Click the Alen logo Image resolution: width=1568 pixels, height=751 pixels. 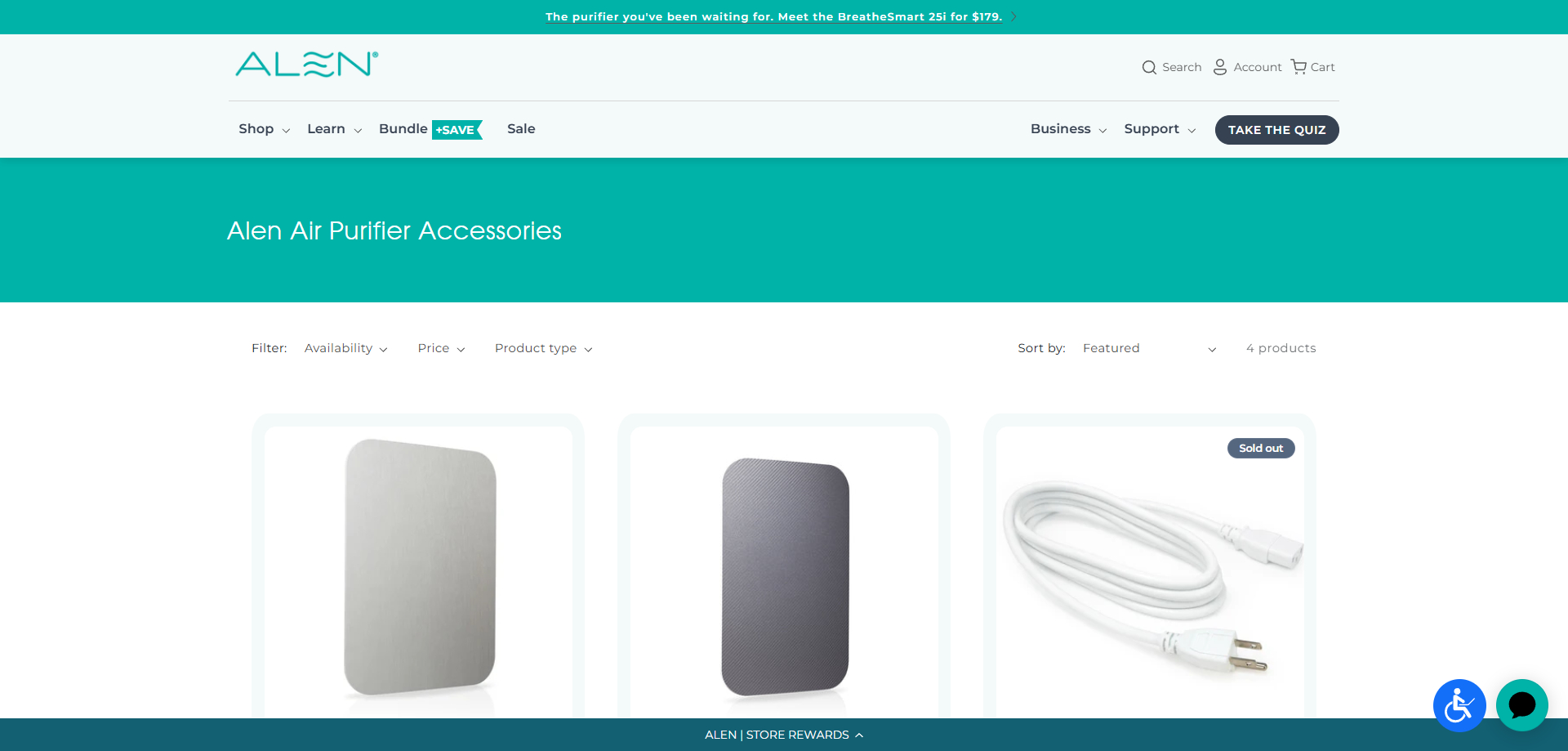307,64
